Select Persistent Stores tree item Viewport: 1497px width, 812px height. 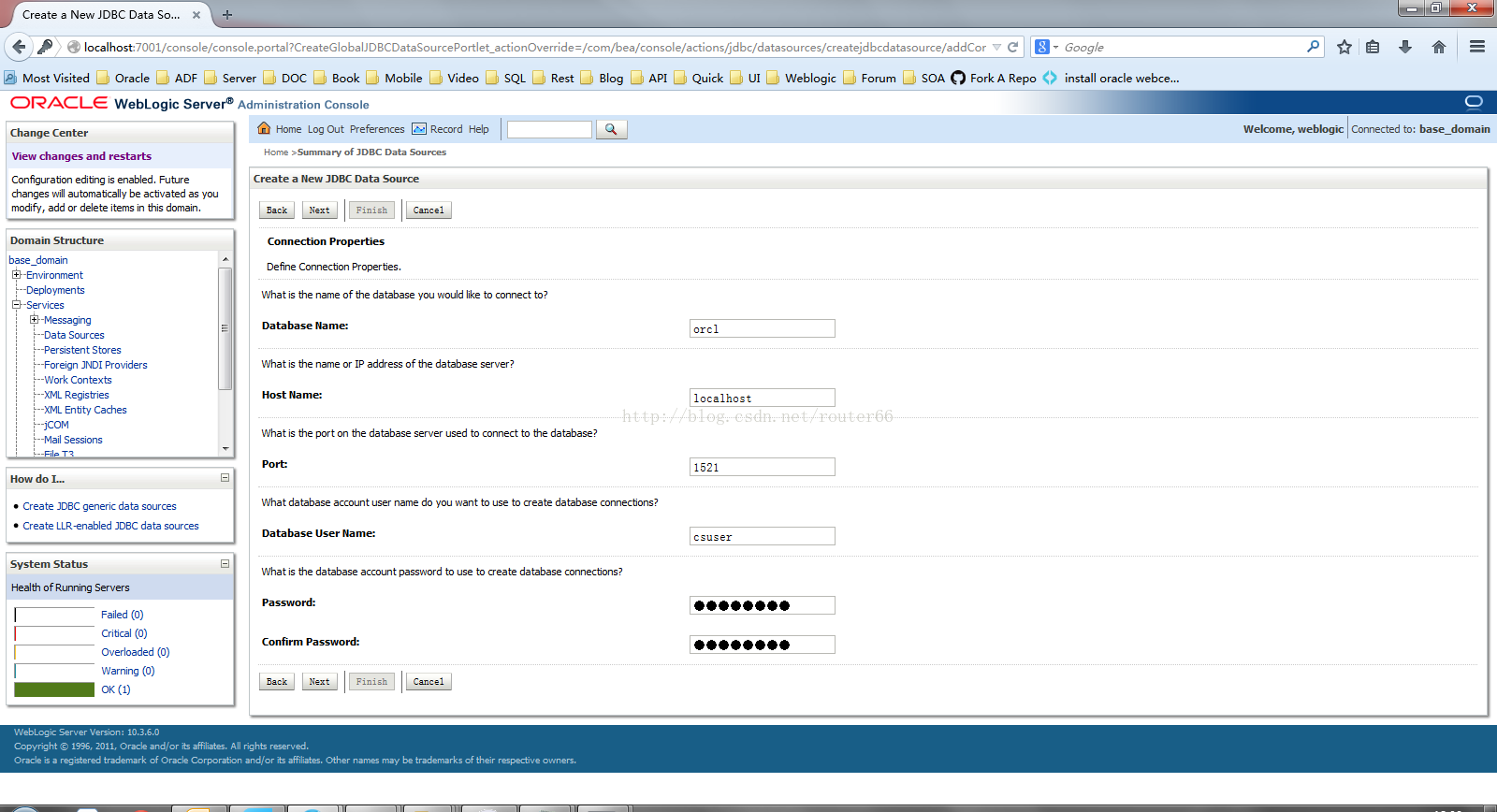tap(82, 350)
